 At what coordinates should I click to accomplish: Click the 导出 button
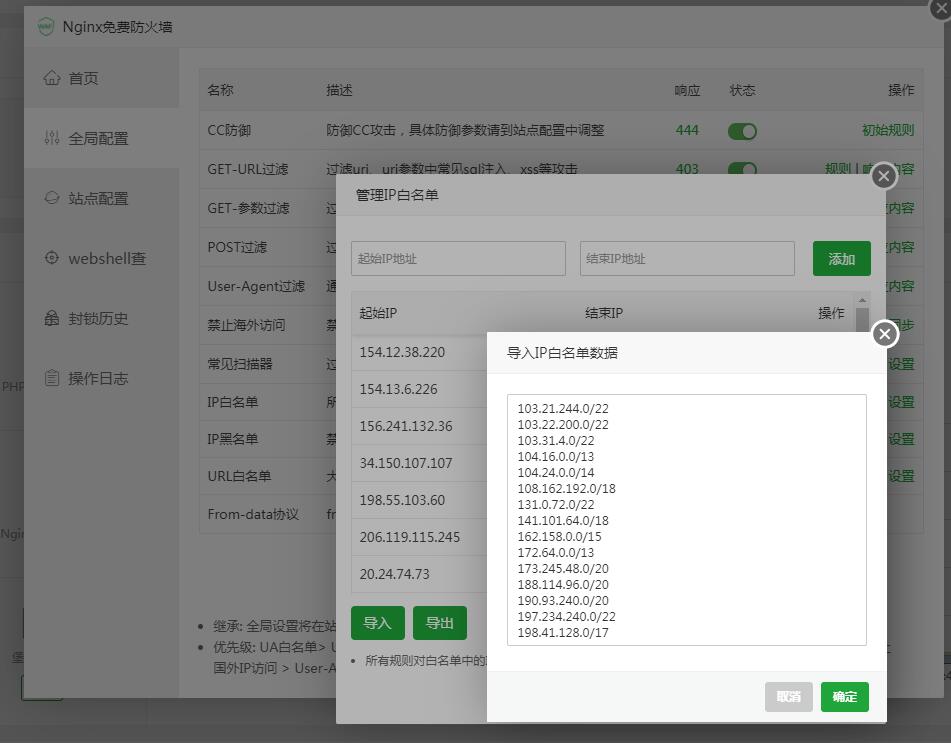(439, 623)
